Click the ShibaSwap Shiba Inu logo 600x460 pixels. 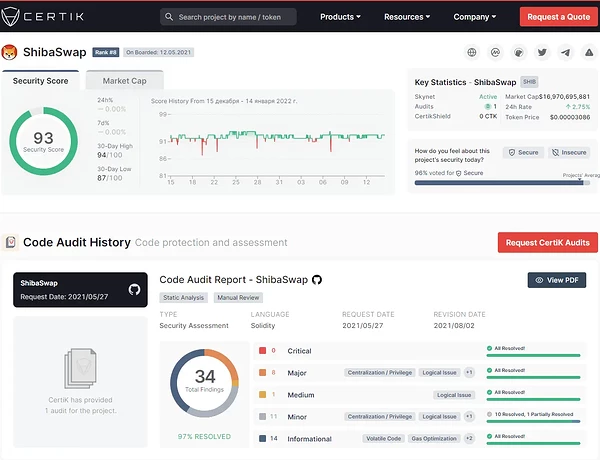click(10, 52)
